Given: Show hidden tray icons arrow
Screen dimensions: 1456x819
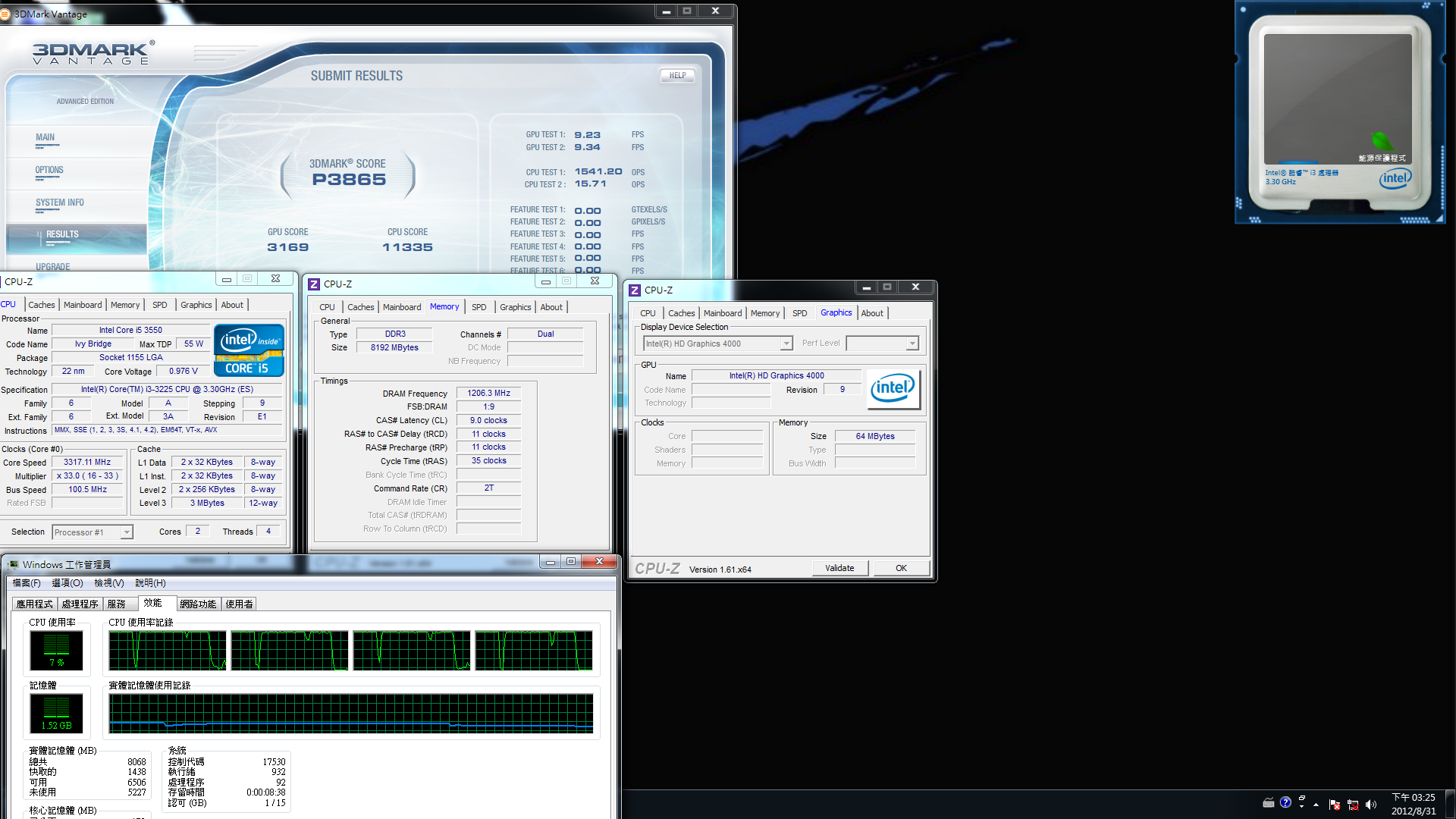Looking at the screenshot, I should point(1316,805).
